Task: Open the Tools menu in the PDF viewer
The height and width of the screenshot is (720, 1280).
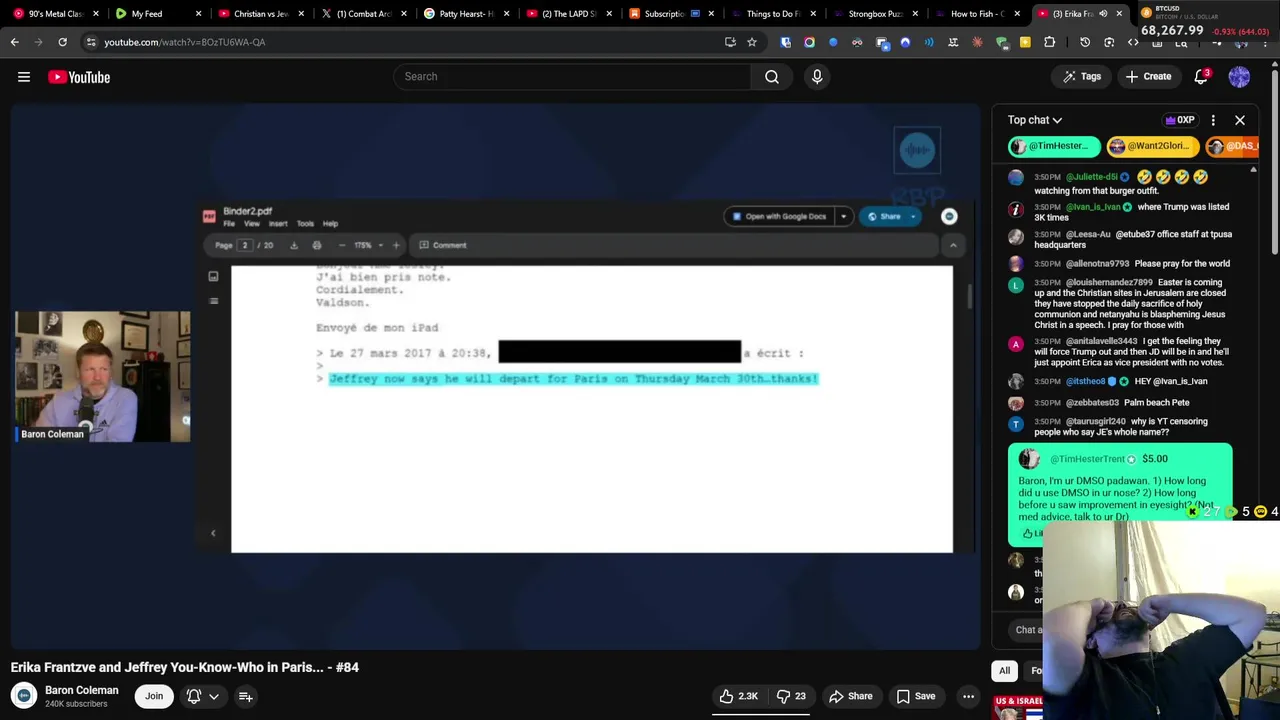Action: (305, 224)
